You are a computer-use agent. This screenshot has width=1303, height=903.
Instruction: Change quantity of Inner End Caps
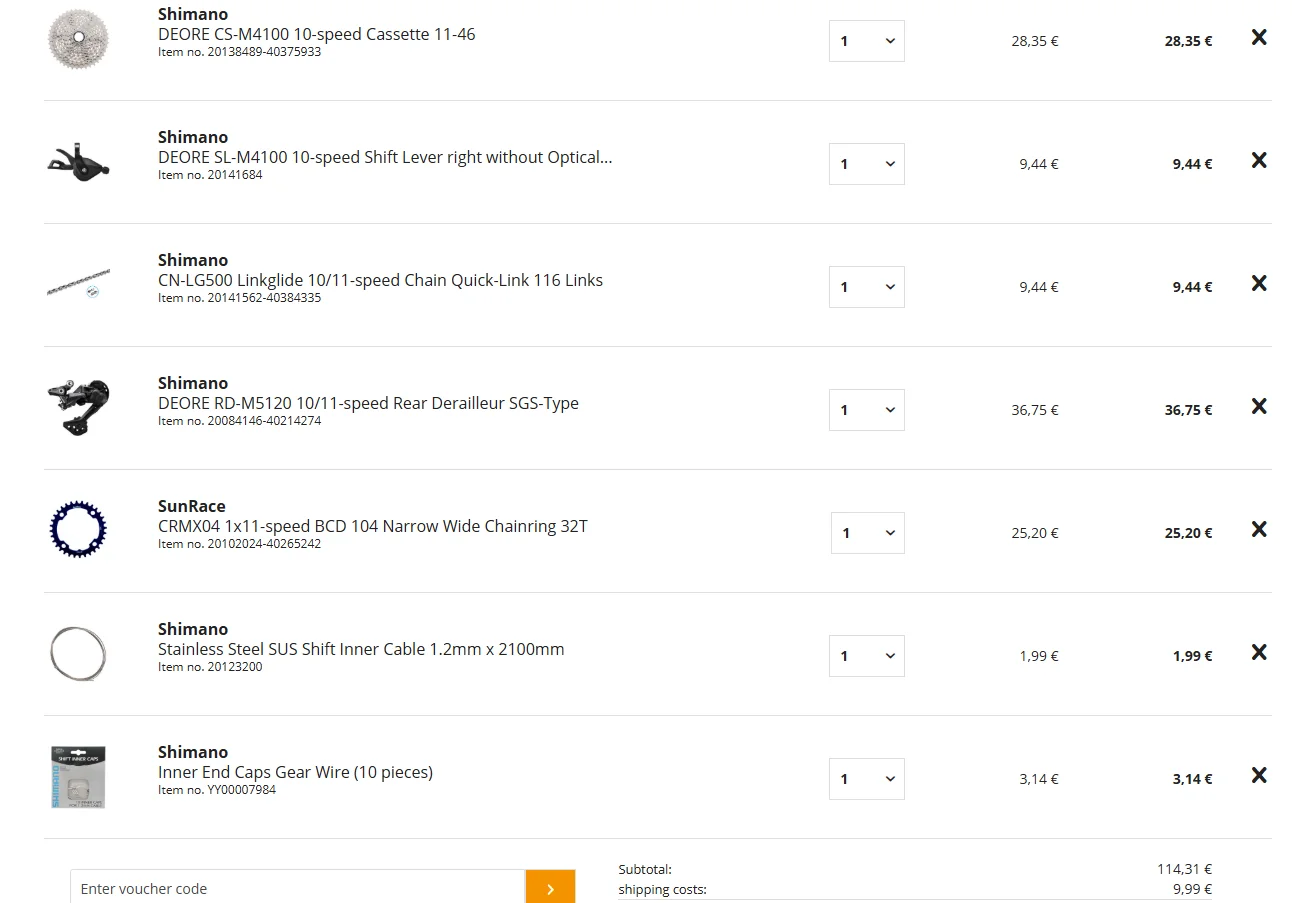click(x=867, y=779)
